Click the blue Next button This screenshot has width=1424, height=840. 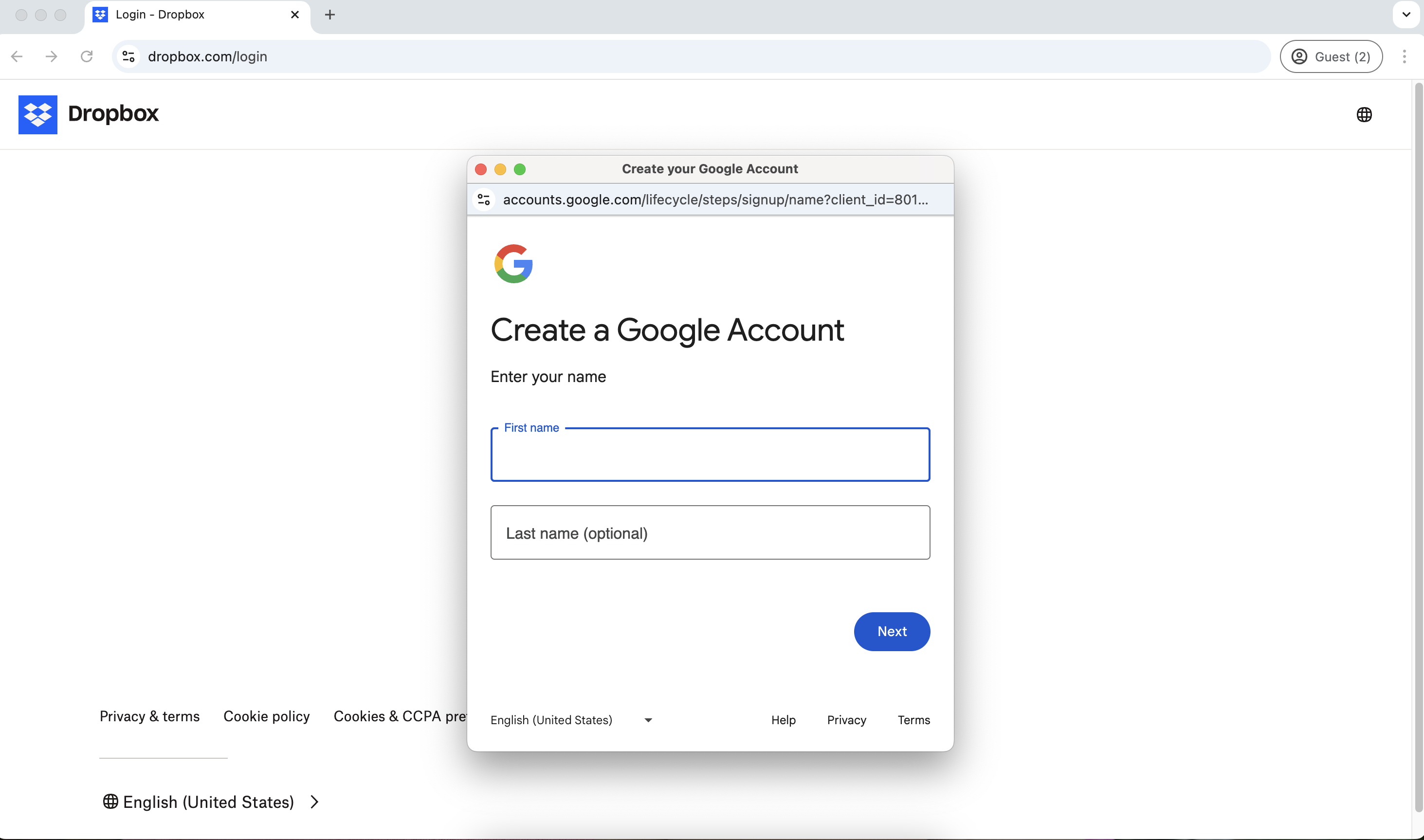click(892, 631)
